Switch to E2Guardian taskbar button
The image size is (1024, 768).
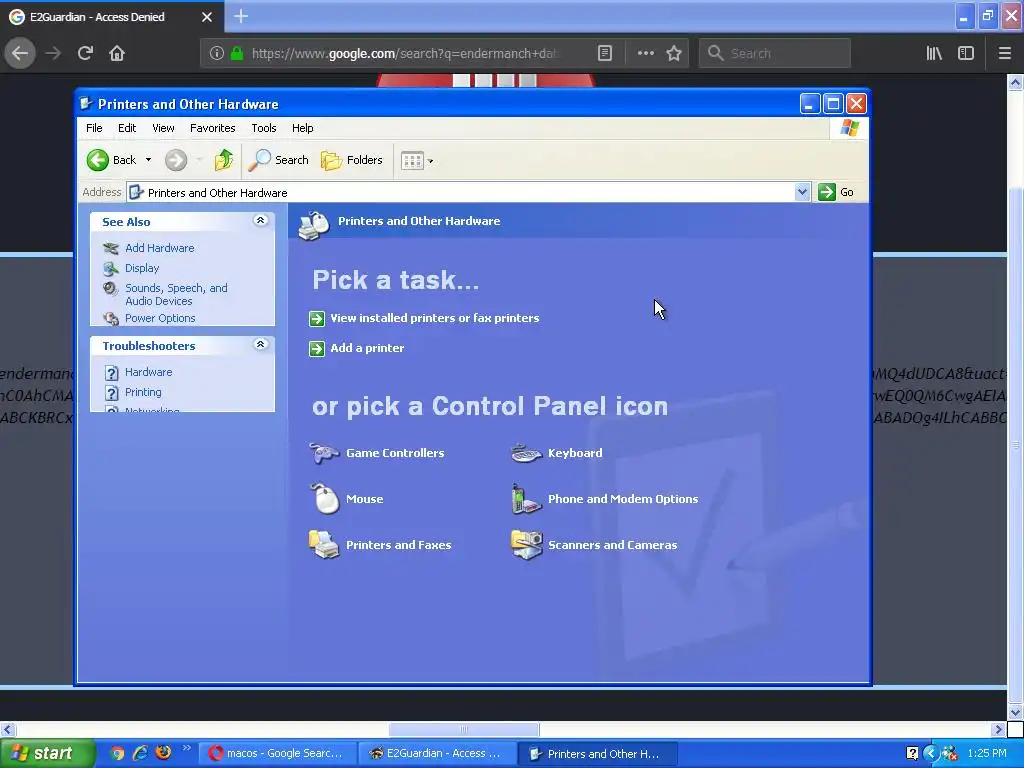438,754
